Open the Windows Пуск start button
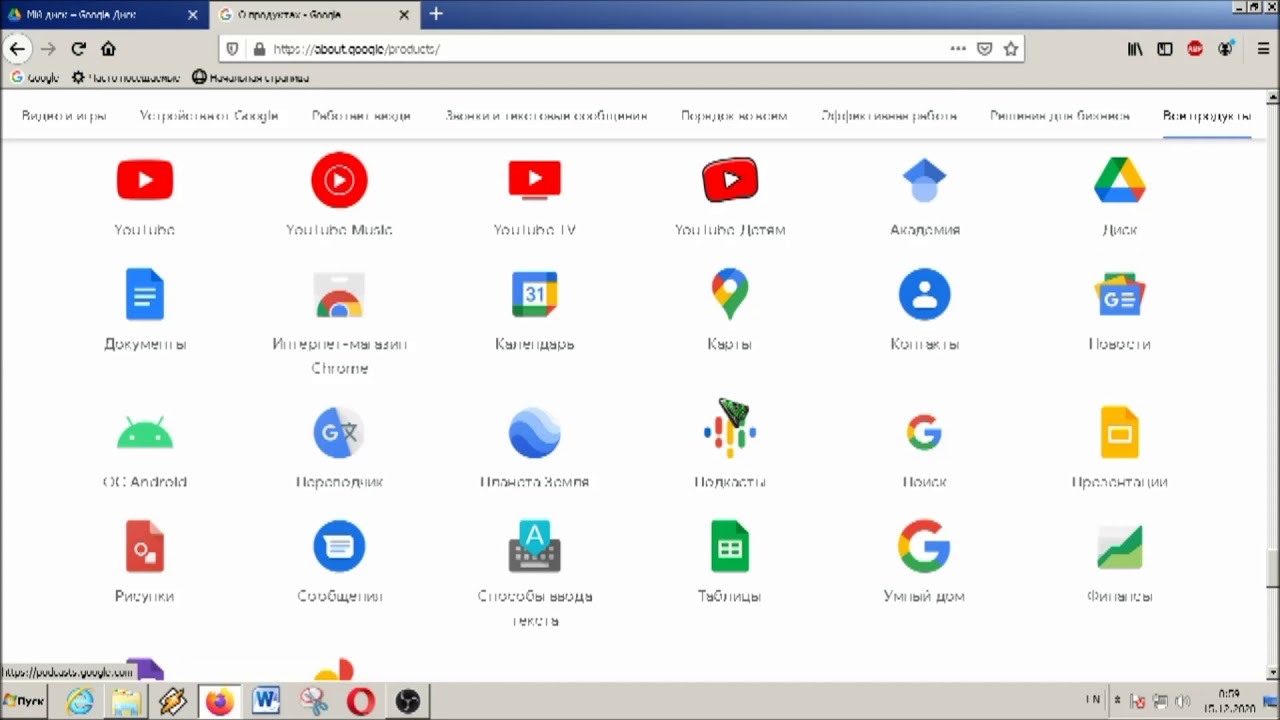Screen dimensions: 1280x720 [x=24, y=701]
